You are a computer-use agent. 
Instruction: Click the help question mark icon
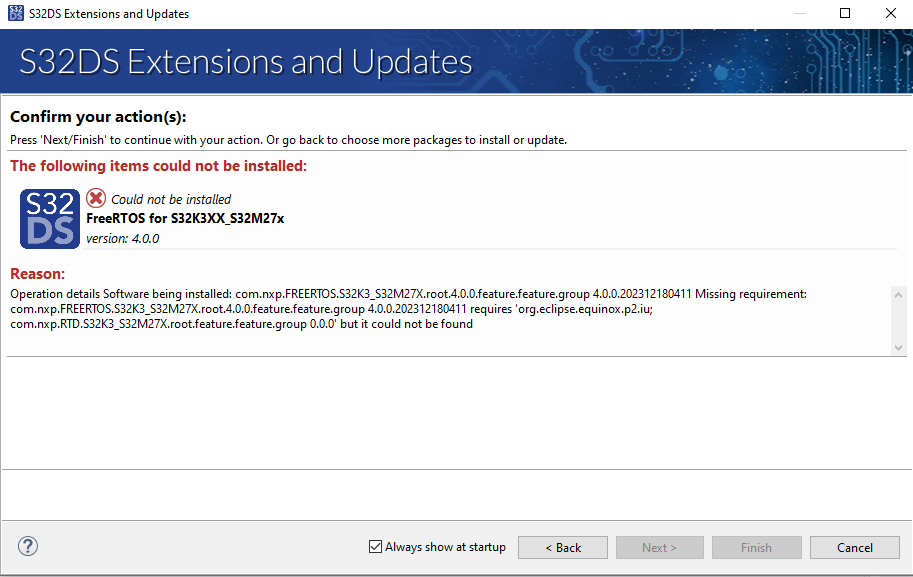(27, 546)
